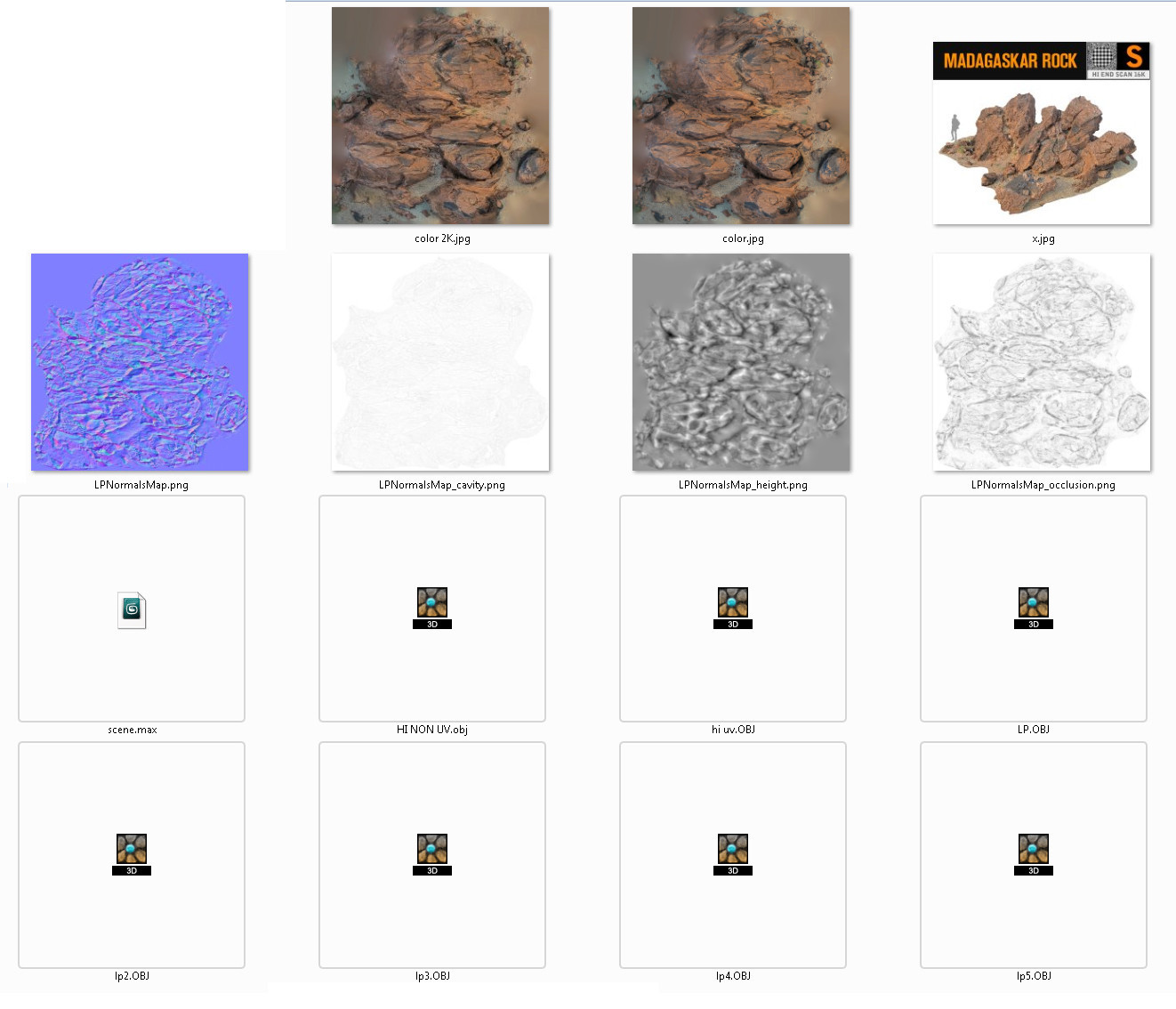The width and height of the screenshot is (1176, 1009).
Task: Select the LPNormalsMap.png normal map thumbnail
Action: [x=140, y=362]
